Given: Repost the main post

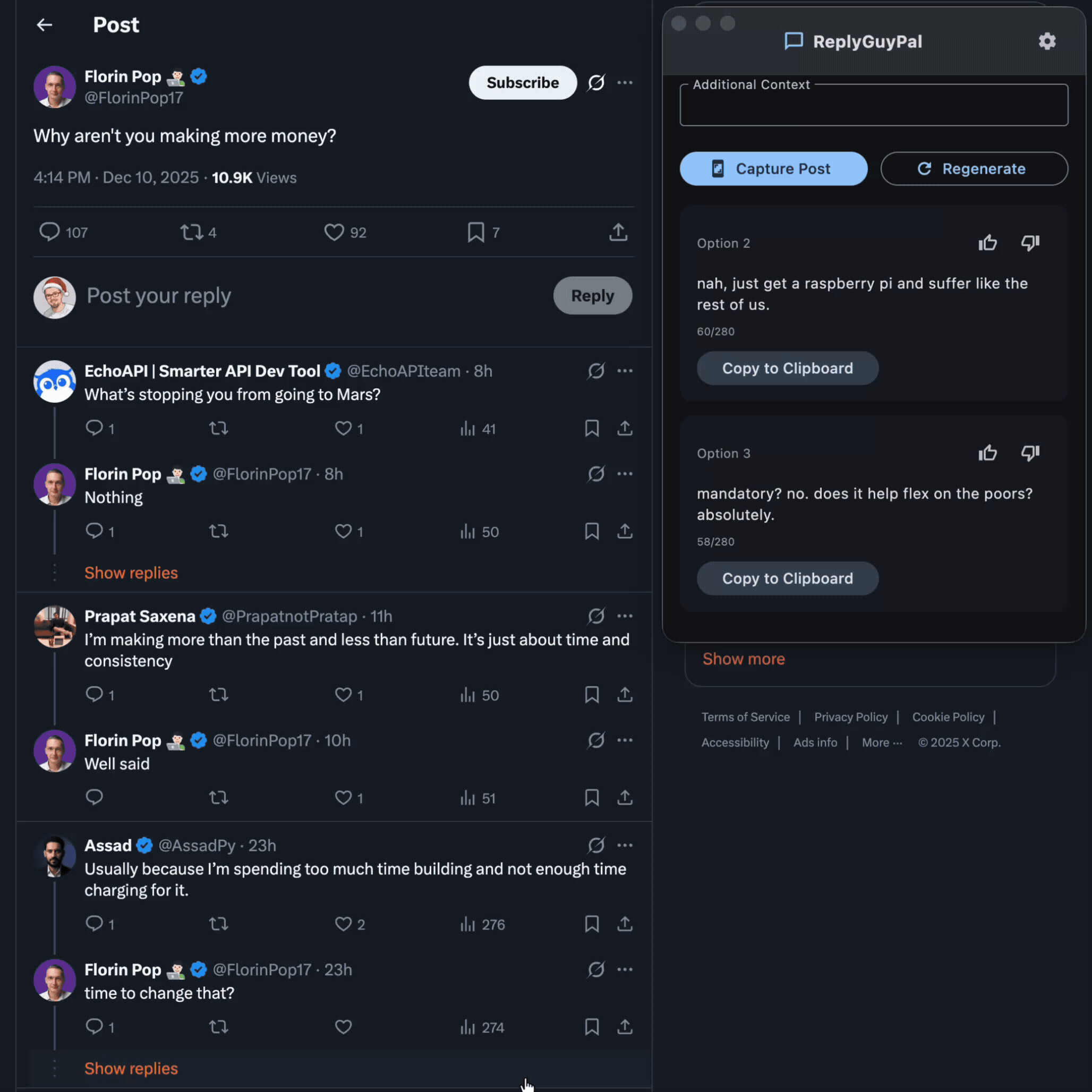Looking at the screenshot, I should coord(192,232).
